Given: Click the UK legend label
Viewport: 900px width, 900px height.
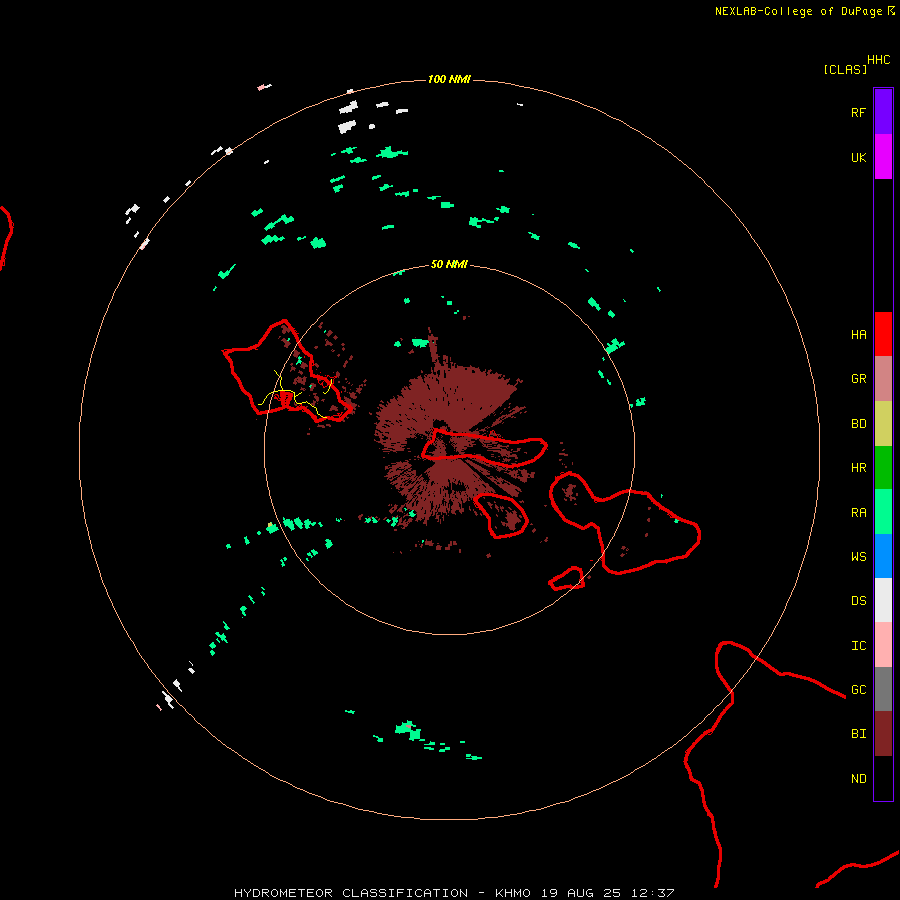Looking at the screenshot, I should 858,157.
